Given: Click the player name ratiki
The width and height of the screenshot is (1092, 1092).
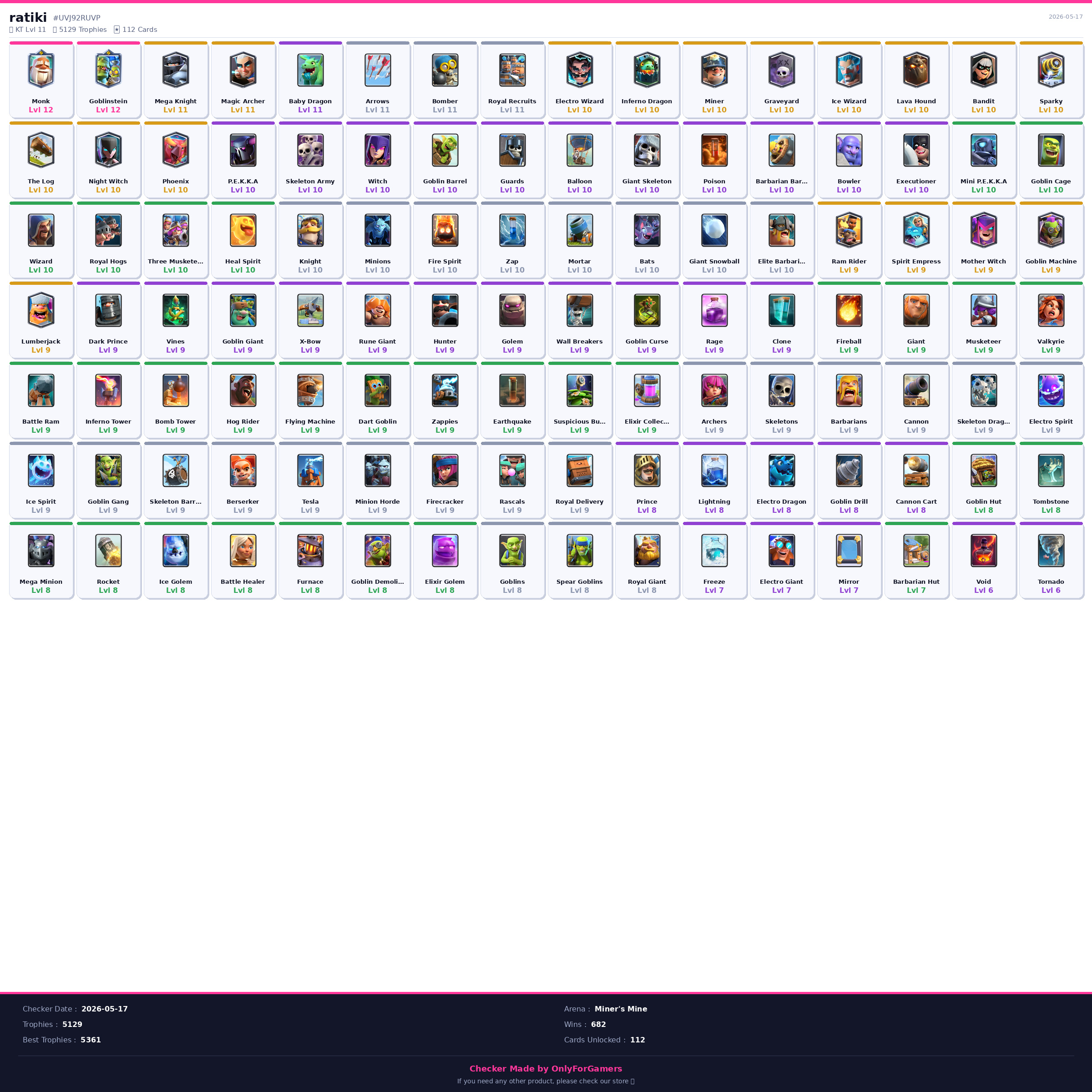Looking at the screenshot, I should click(28, 18).
